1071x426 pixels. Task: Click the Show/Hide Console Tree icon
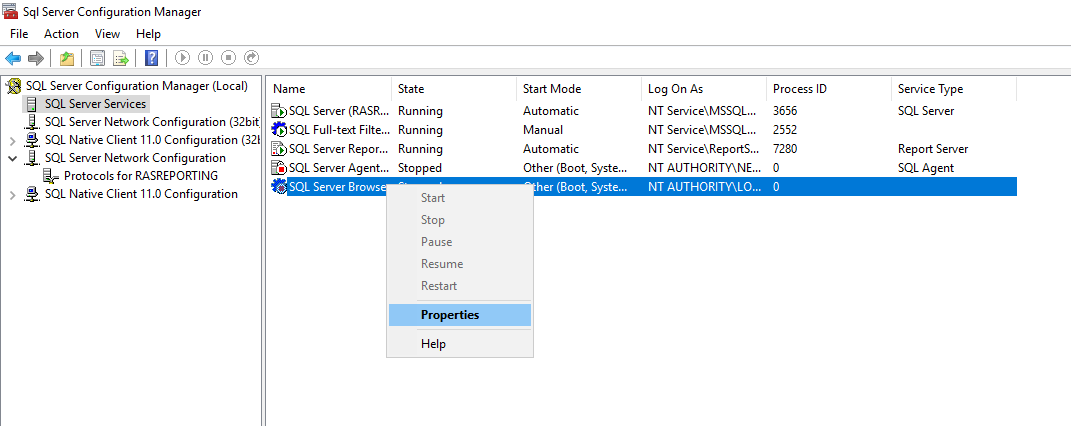(97, 58)
